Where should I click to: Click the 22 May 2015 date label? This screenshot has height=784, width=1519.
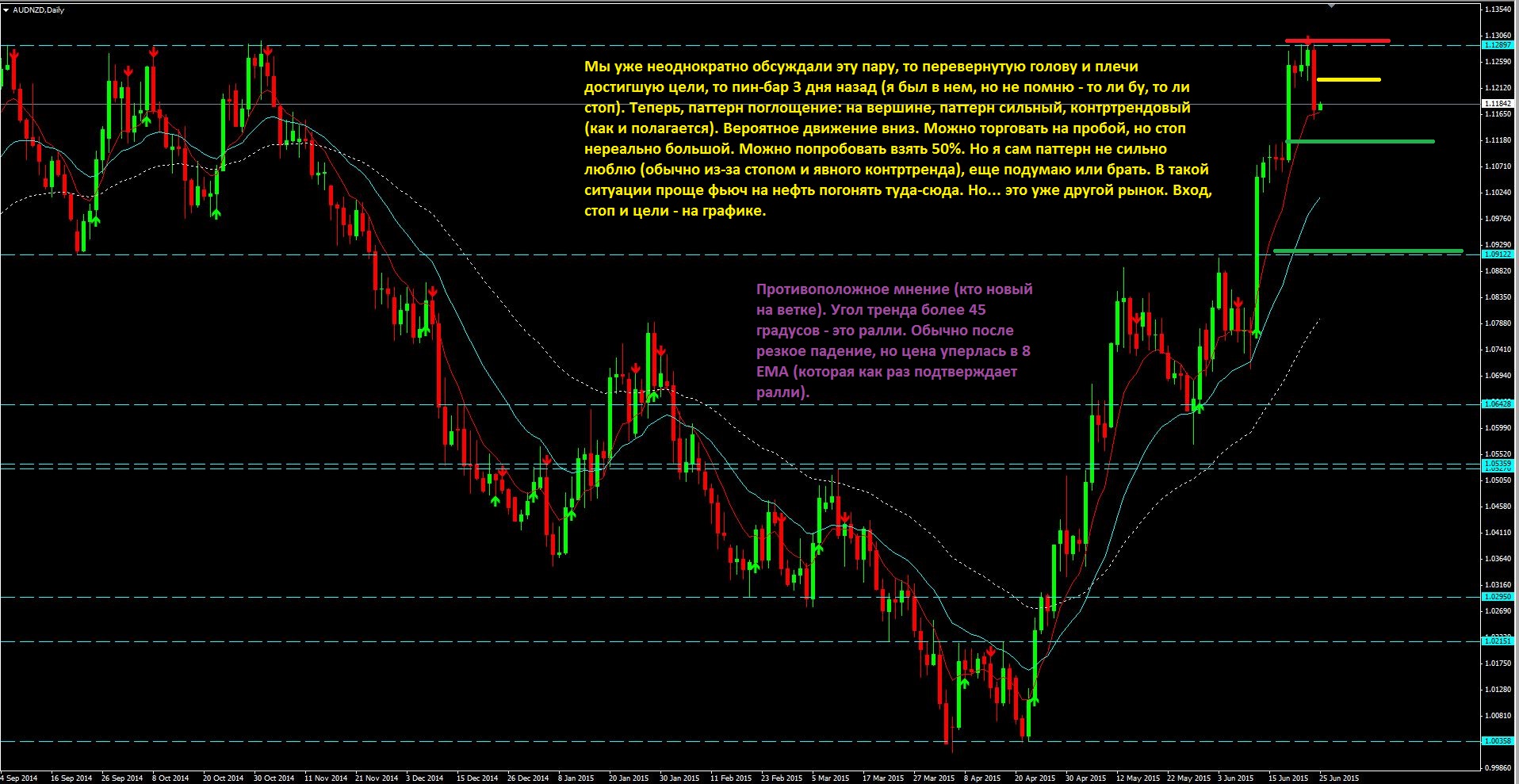tap(1188, 778)
